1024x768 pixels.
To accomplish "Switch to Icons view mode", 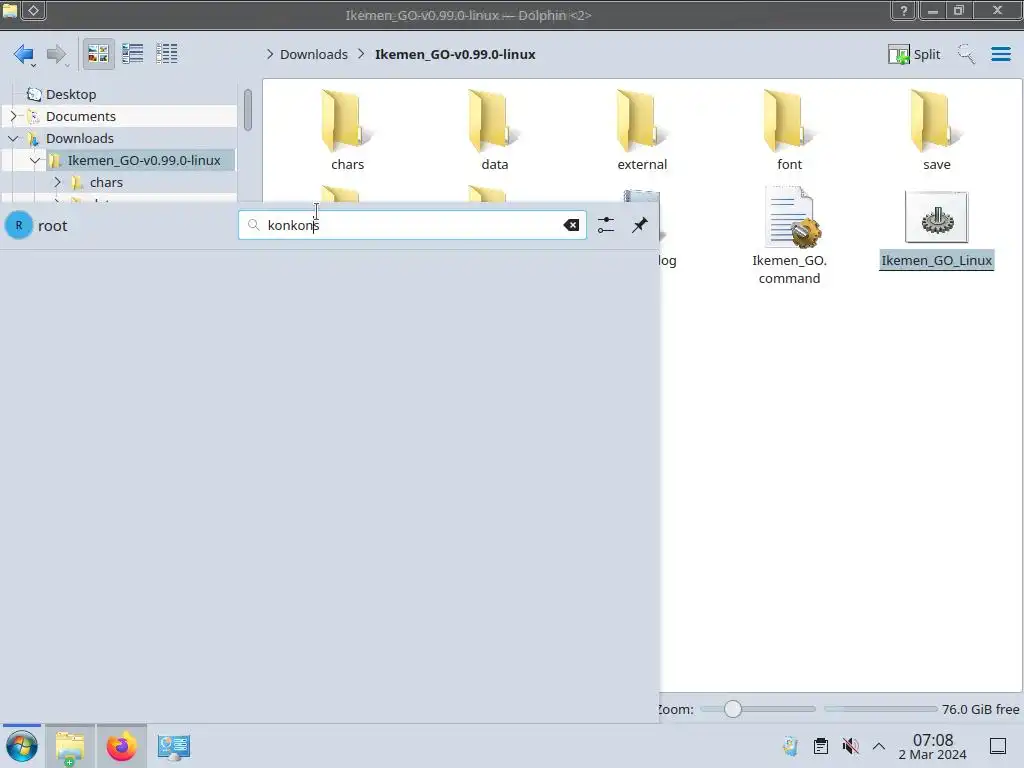I will pyautogui.click(x=98, y=54).
